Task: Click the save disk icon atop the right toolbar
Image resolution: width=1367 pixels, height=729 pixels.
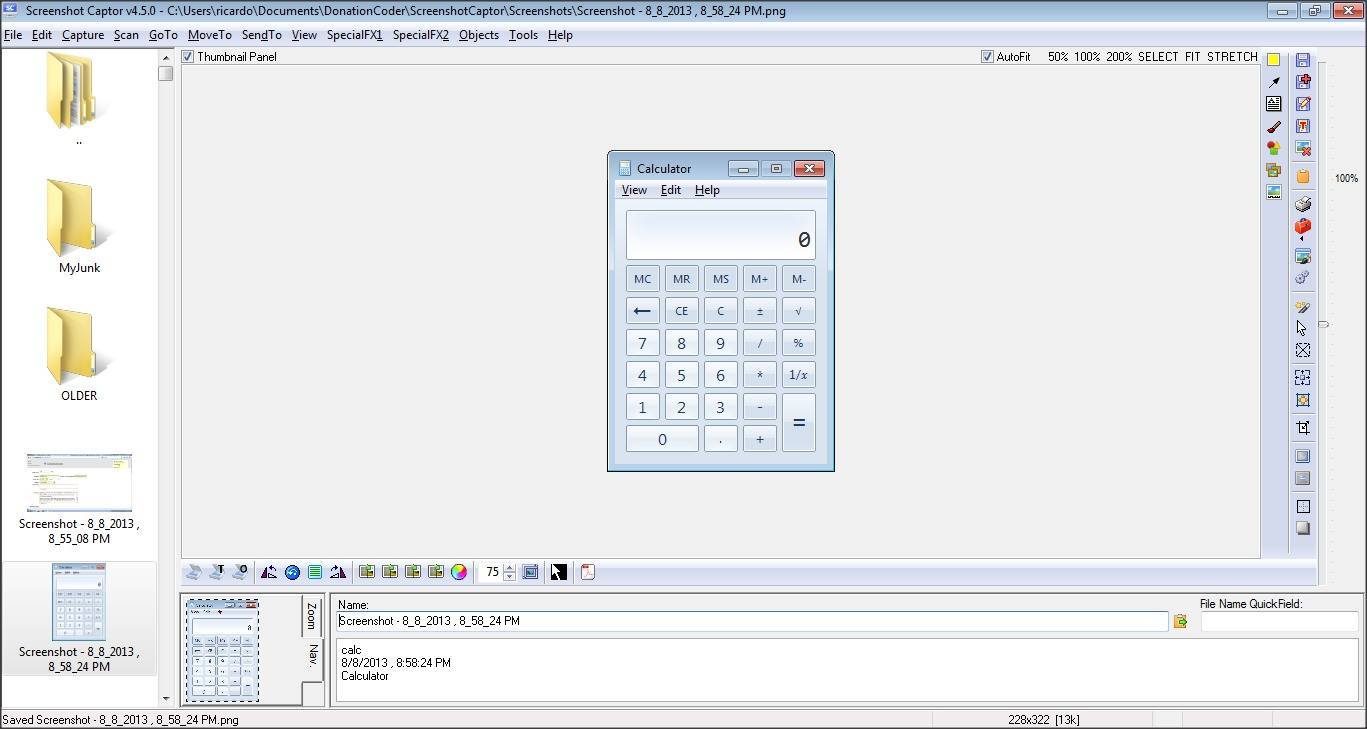Action: (x=1303, y=60)
